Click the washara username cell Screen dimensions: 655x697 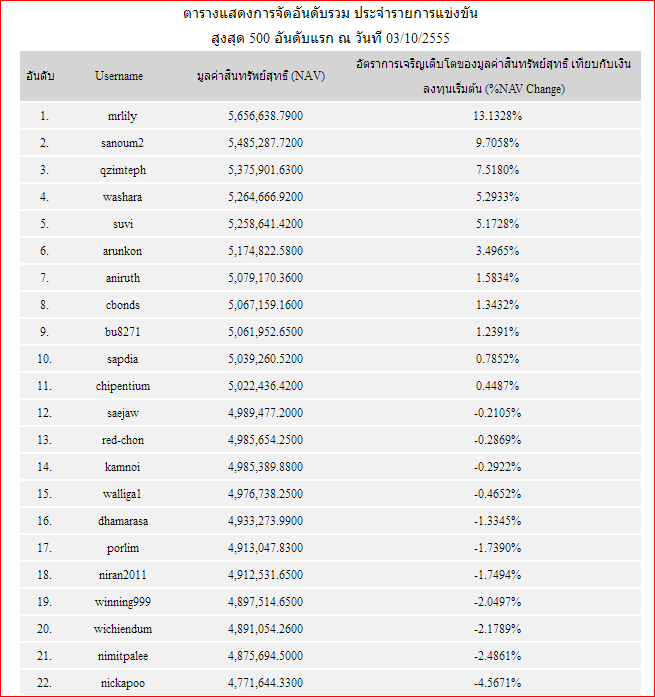point(122,197)
